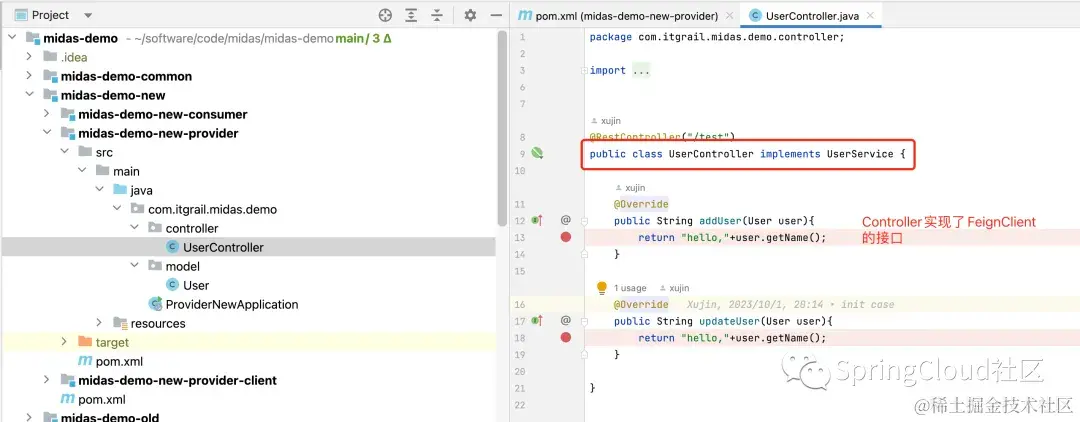
Task: Open the Project view dropdown
Action: pos(87,15)
